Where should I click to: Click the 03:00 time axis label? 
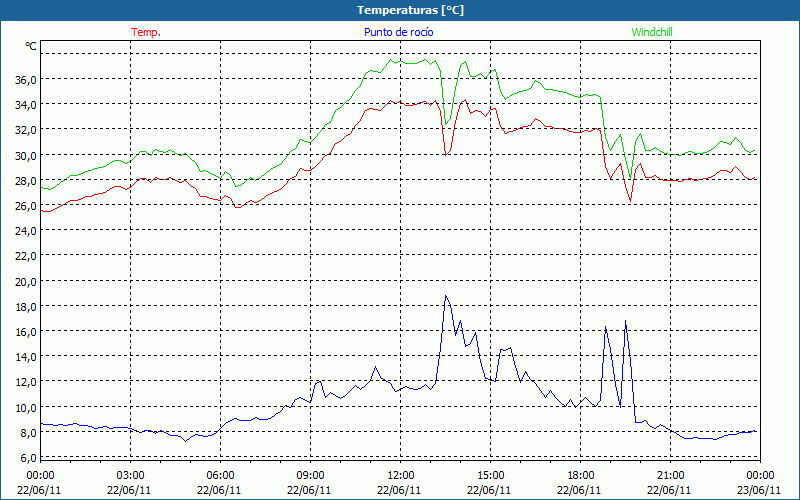point(131,476)
